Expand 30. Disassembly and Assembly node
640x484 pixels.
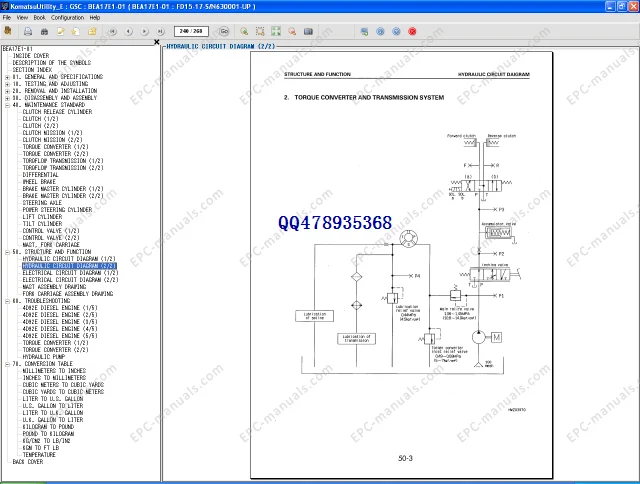(7, 98)
